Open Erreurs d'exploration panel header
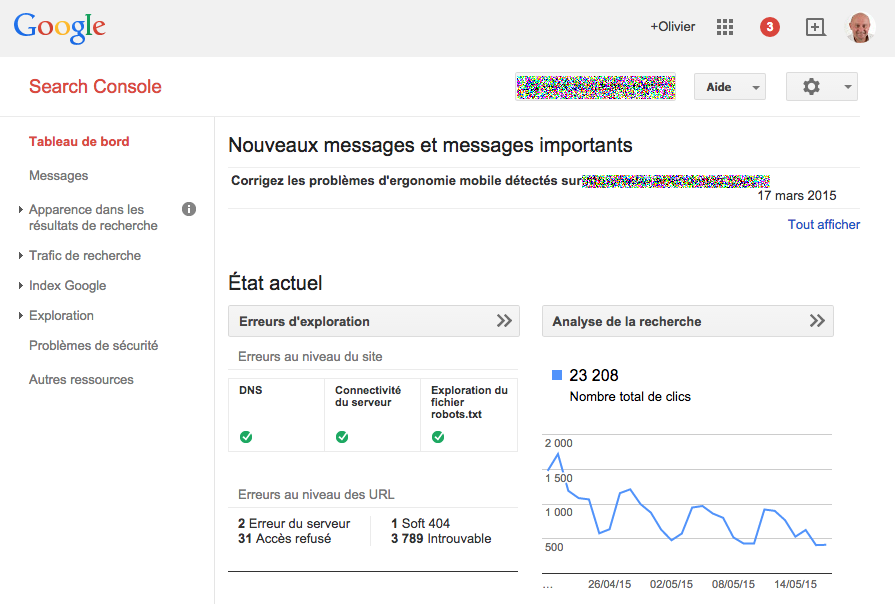The height and width of the screenshot is (604, 895). click(x=374, y=321)
